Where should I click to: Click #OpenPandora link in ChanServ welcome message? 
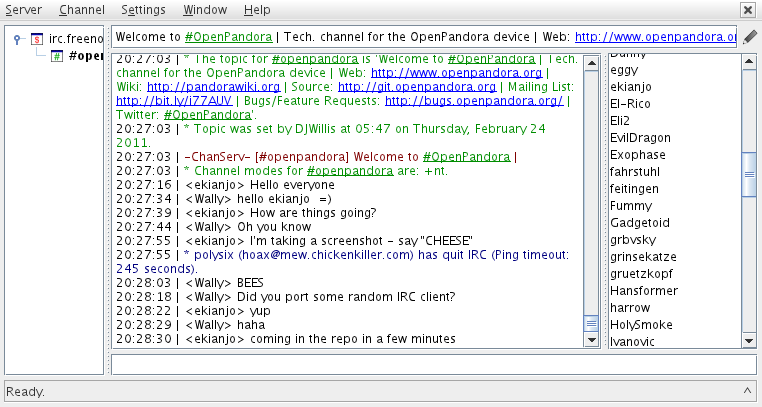click(467, 156)
